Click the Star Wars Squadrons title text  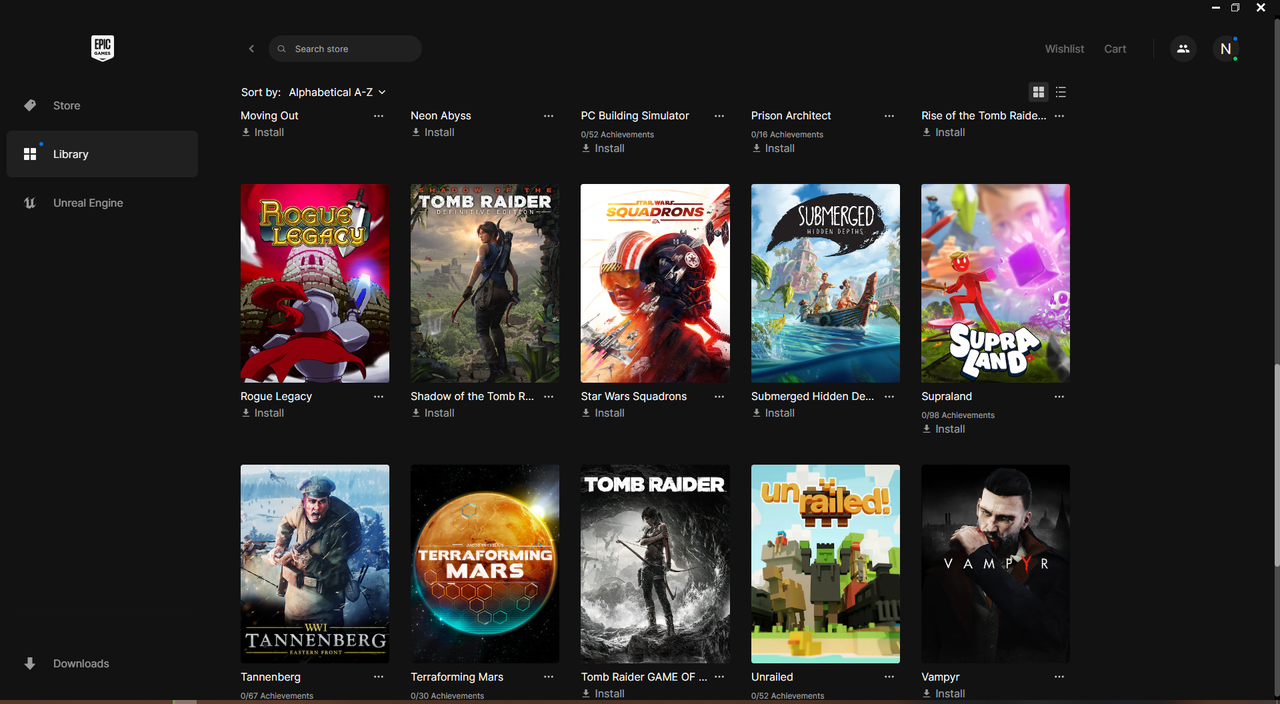pos(634,397)
